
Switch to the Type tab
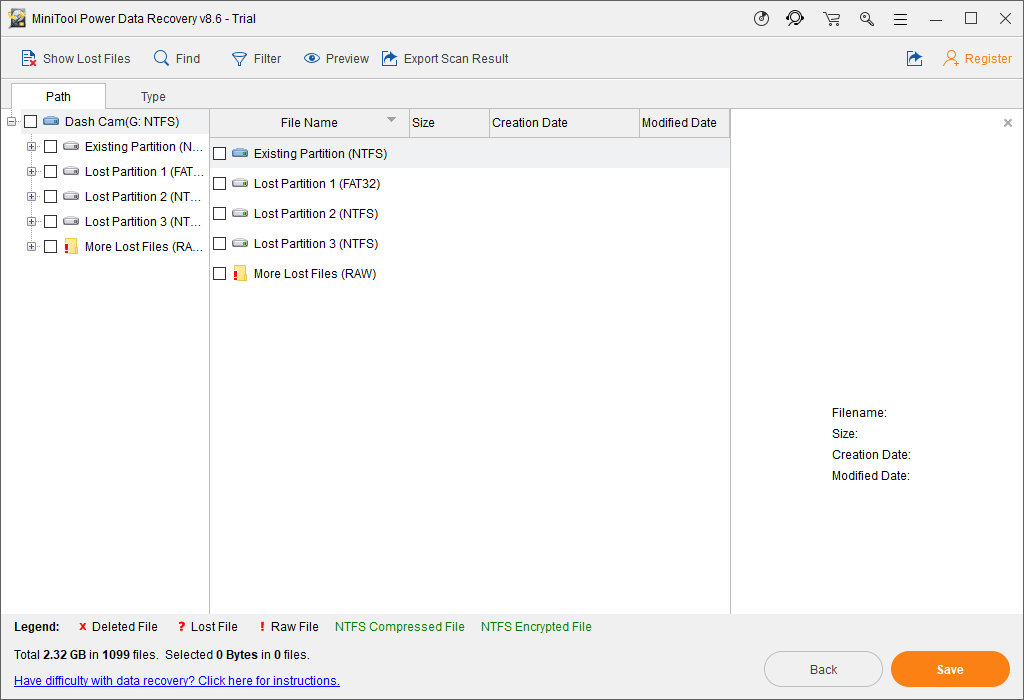(153, 97)
